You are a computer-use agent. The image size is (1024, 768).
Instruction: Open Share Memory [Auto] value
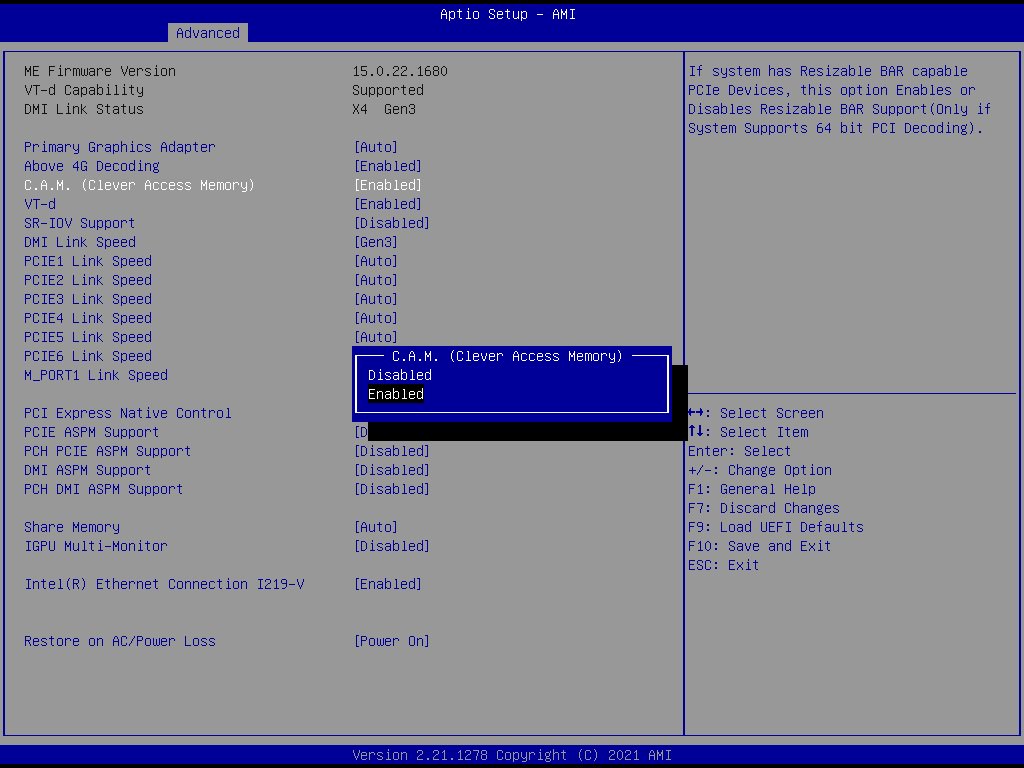[376, 527]
